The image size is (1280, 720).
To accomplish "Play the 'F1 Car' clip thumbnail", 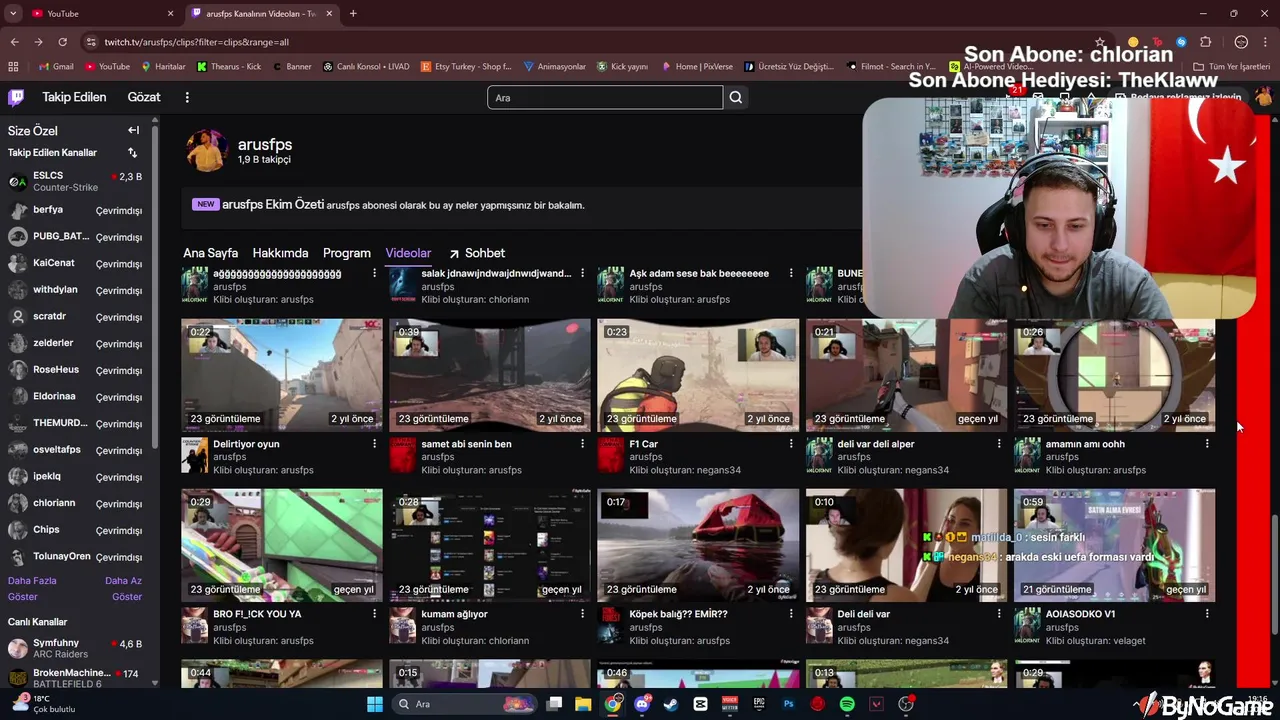I will tap(698, 375).
